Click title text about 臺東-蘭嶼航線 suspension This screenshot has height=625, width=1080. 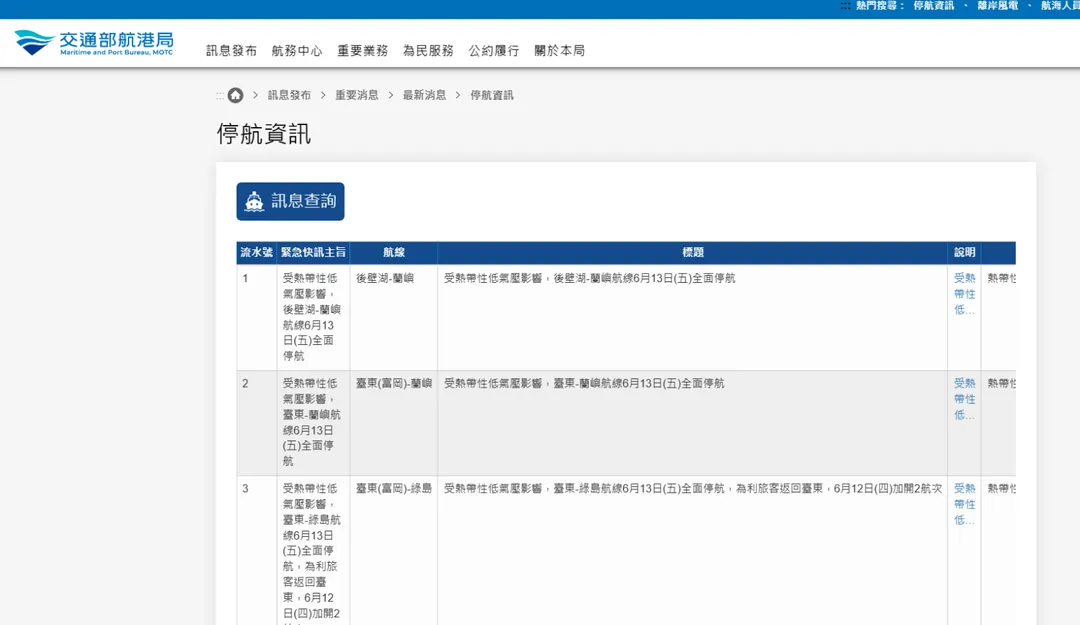point(584,383)
